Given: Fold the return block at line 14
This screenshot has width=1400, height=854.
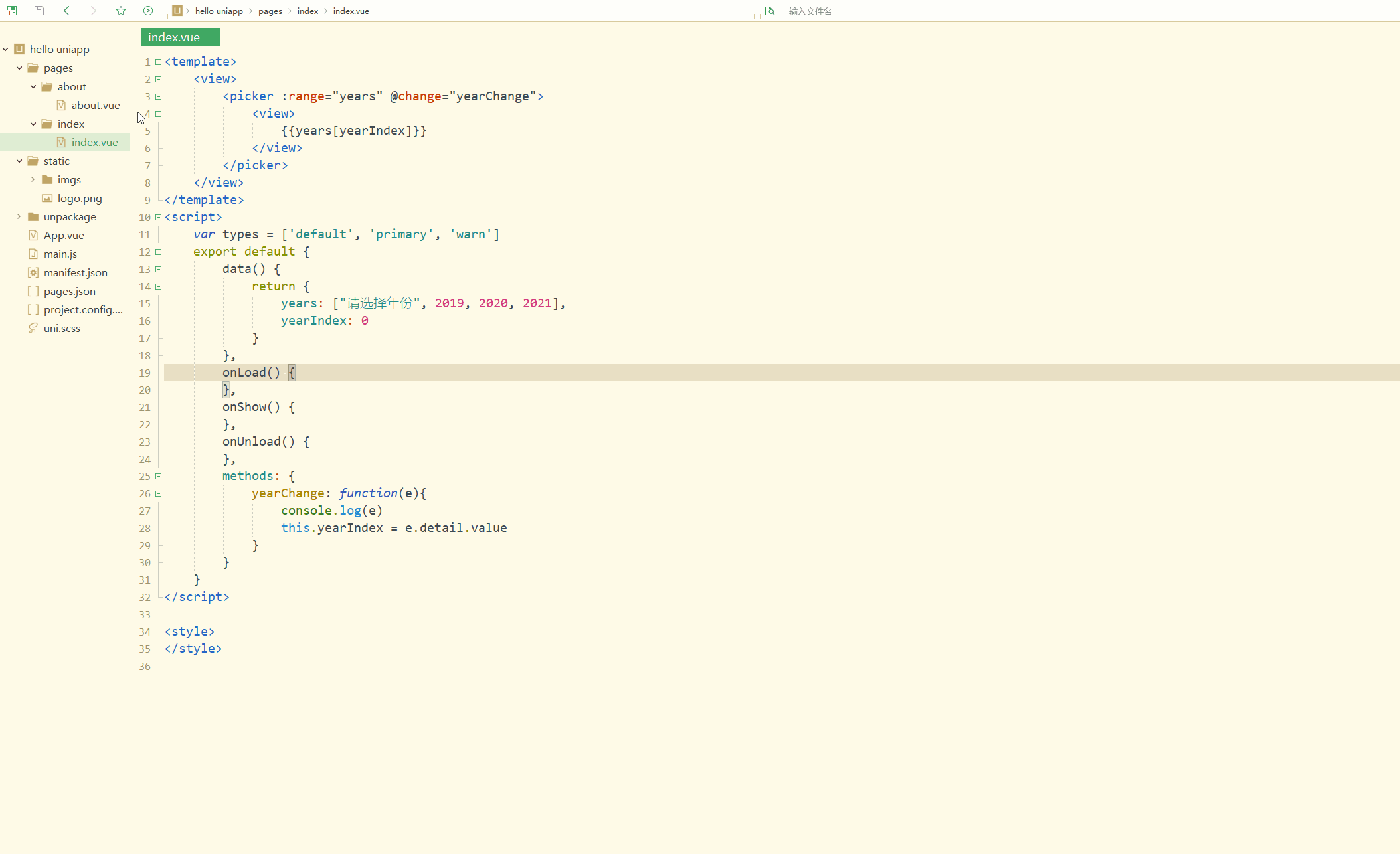Looking at the screenshot, I should (159, 286).
